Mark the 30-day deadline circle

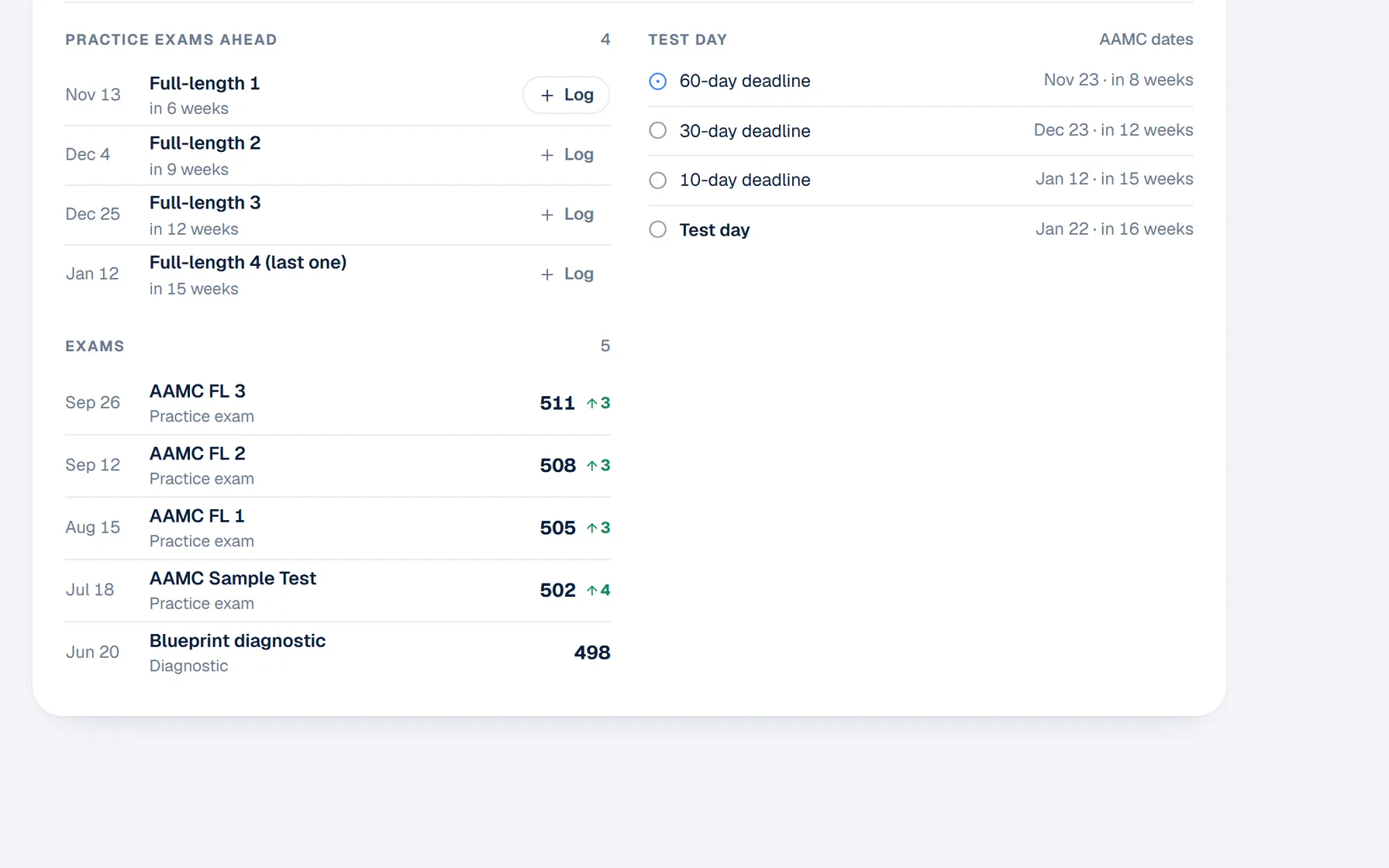click(657, 130)
